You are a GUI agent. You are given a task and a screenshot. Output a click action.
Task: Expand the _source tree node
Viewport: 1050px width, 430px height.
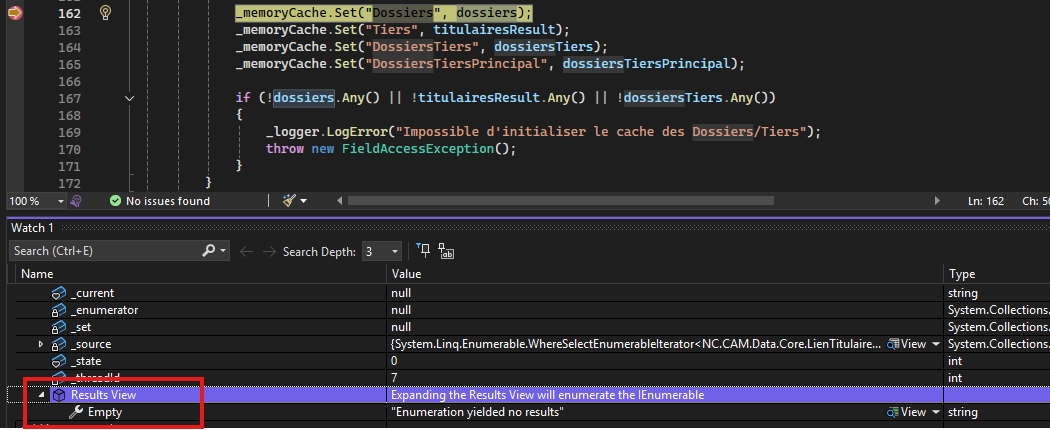coord(41,344)
